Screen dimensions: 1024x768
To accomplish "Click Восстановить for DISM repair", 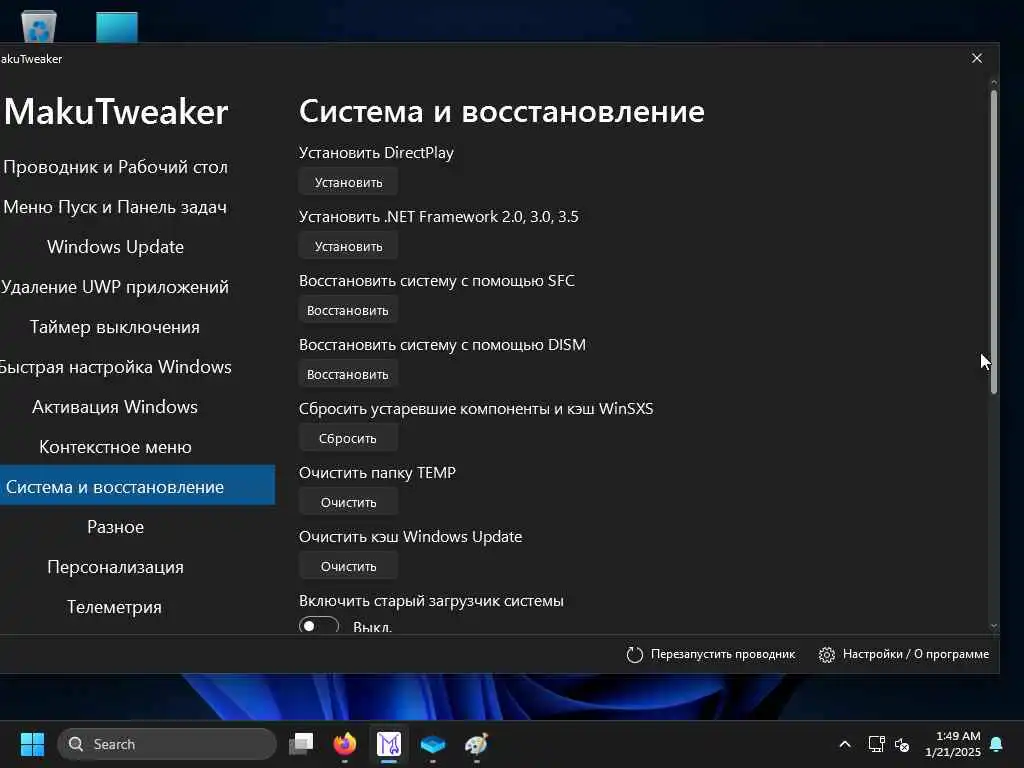I will (349, 374).
